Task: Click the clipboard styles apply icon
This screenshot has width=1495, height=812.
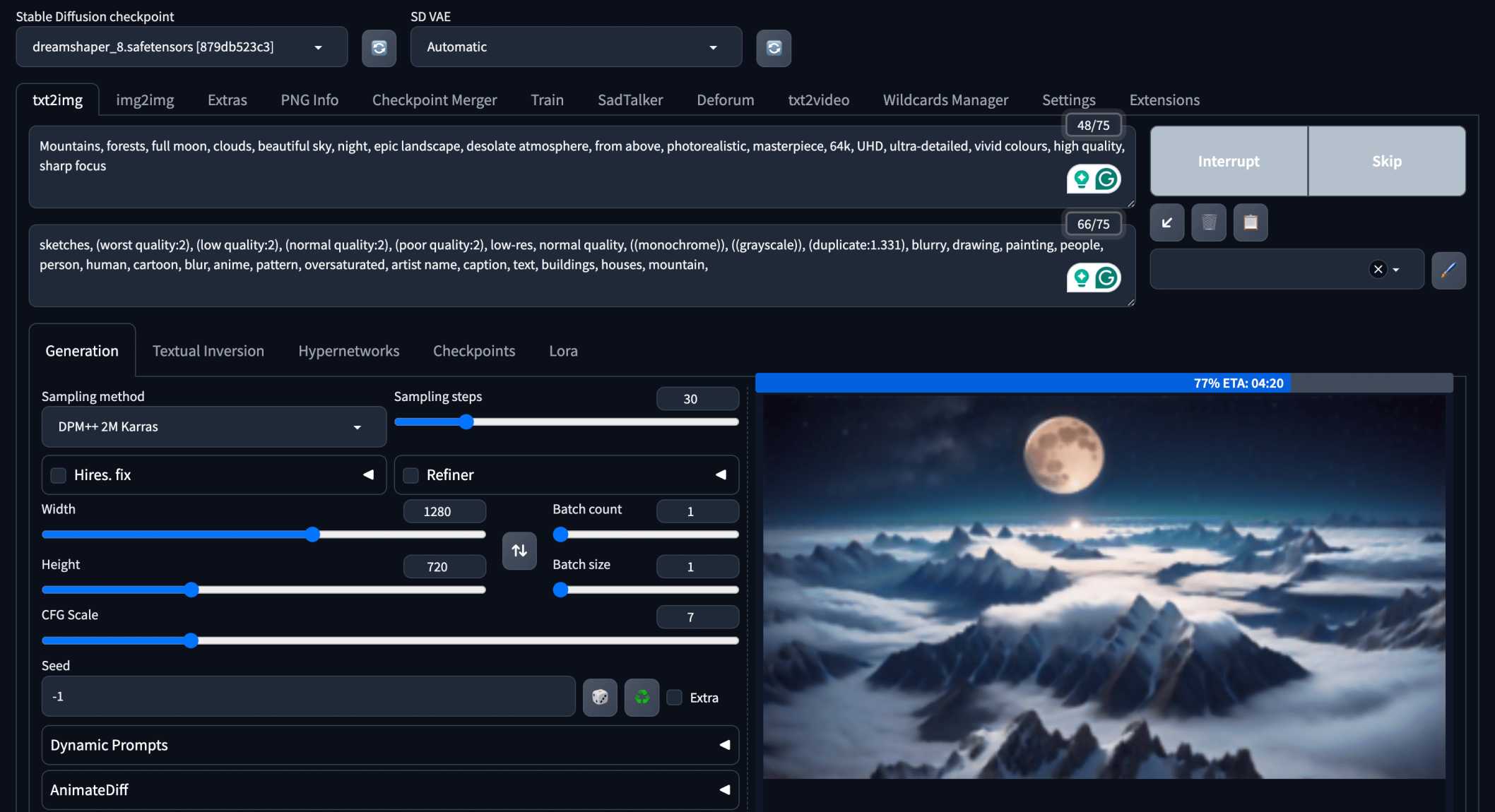Action: pos(1251,223)
